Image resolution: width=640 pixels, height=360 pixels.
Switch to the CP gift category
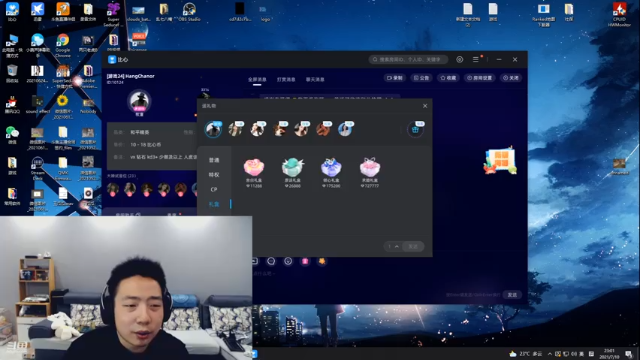tap(214, 189)
